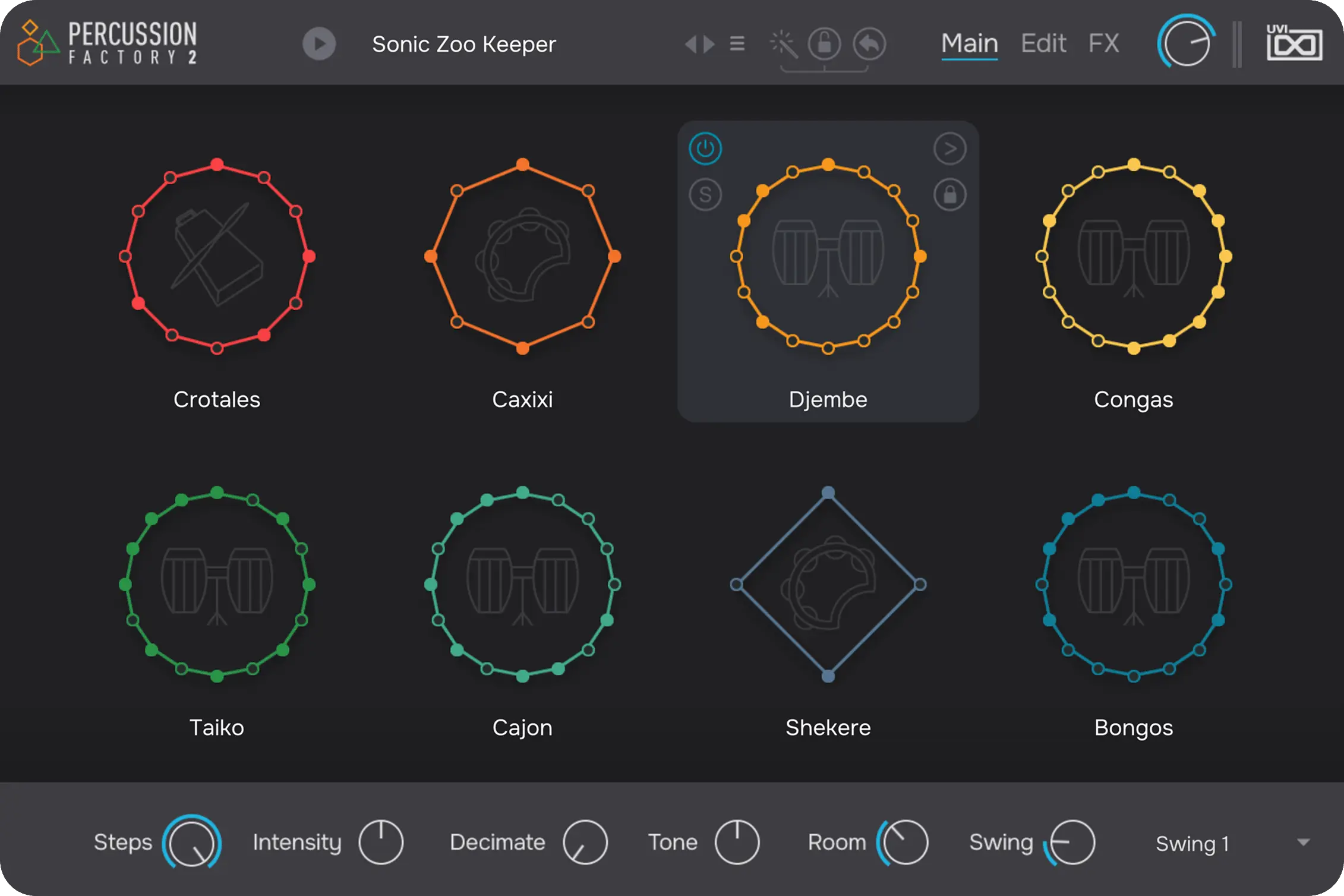The width and height of the screenshot is (1344, 896).
Task: Toggle the bottom step of Taiko ring
Action: (x=217, y=676)
